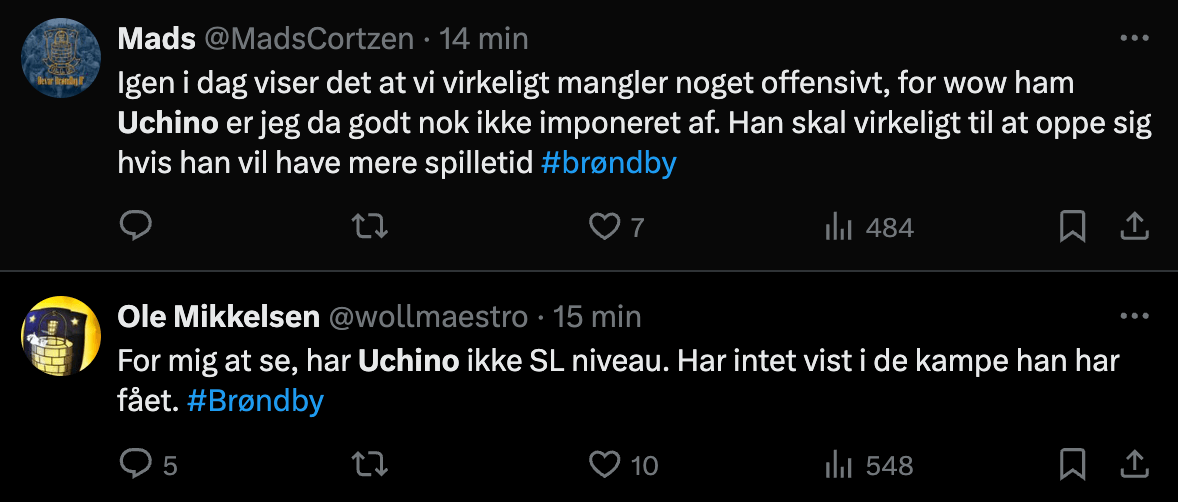Bookmark Mads's tweet

point(1072,226)
